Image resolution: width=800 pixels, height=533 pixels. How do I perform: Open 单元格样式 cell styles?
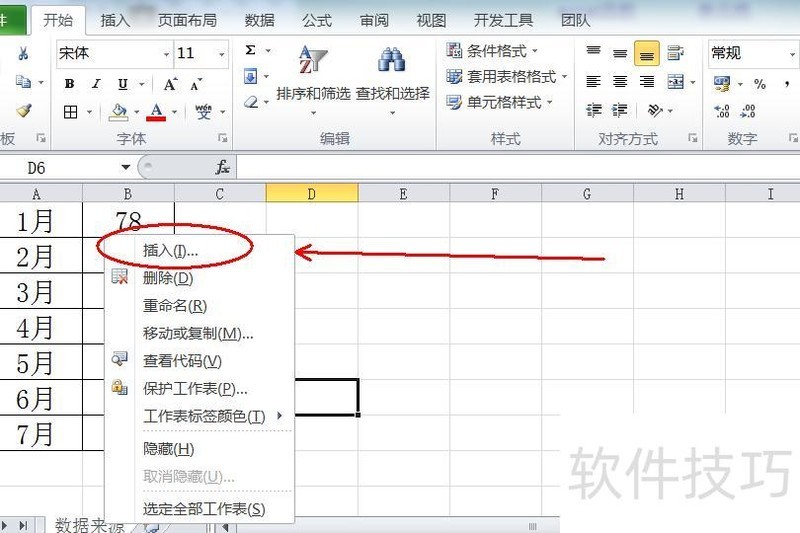pyautogui.click(x=499, y=102)
